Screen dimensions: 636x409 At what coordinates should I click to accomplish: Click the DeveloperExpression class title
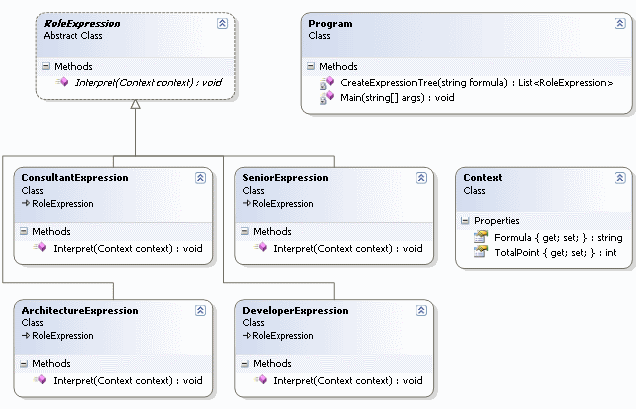(295, 311)
